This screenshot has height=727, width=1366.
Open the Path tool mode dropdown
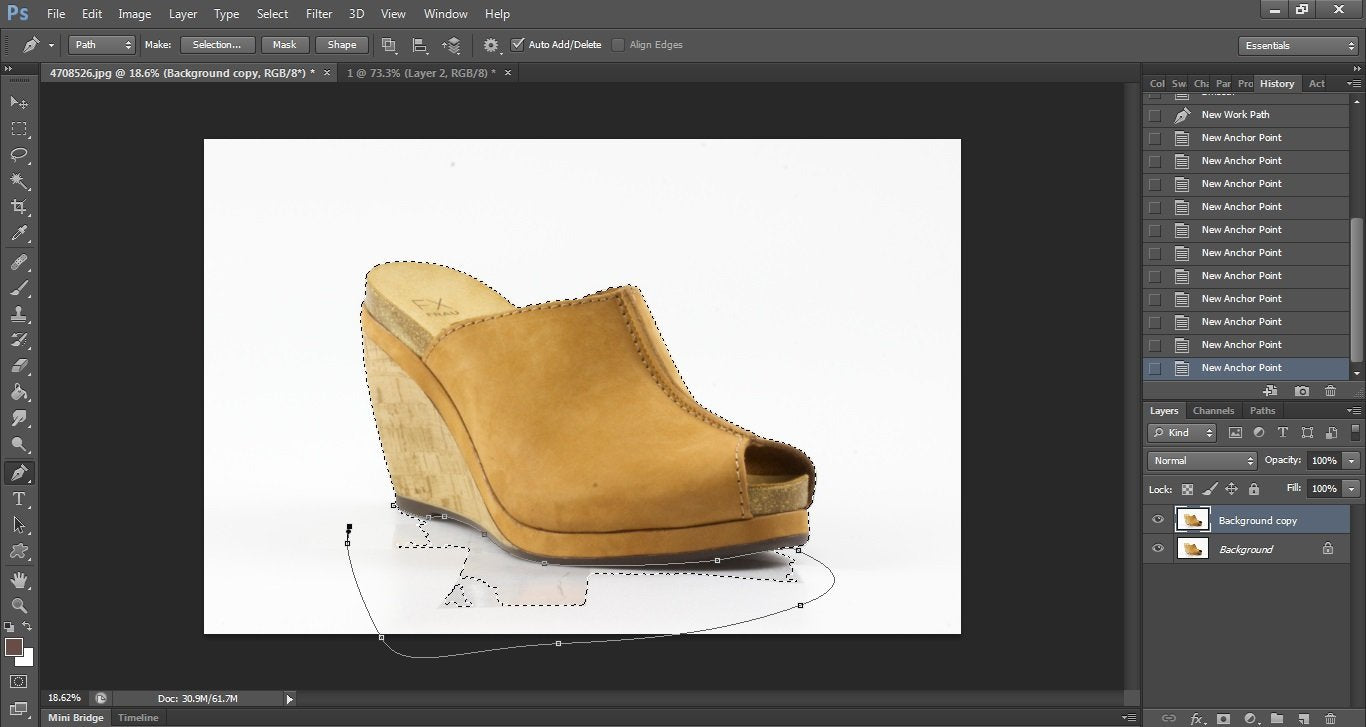(101, 45)
